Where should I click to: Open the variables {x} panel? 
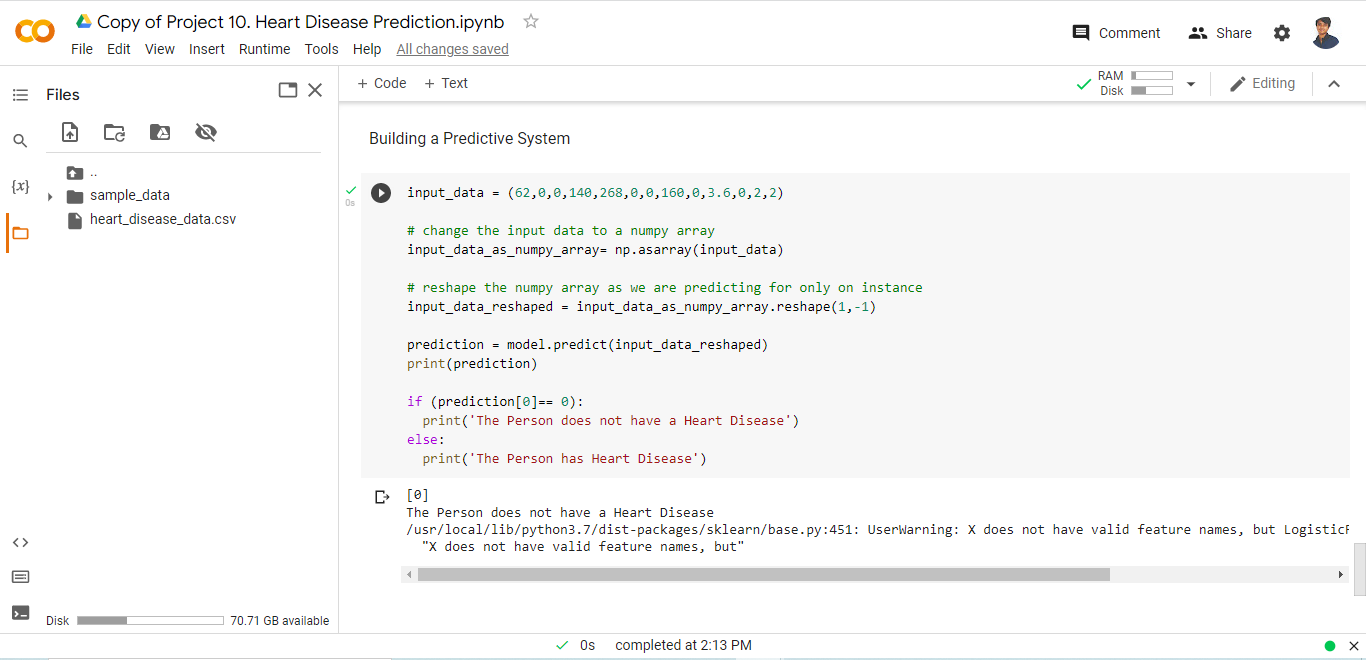(20, 187)
